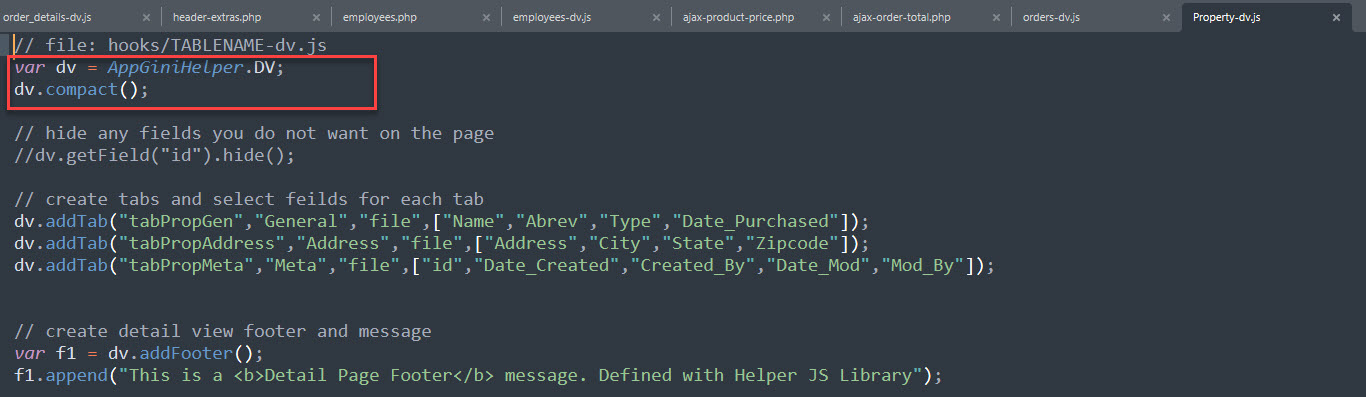Viewport: 1366px width, 397px height.
Task: Click the "Date_Mod" string
Action: (817, 265)
